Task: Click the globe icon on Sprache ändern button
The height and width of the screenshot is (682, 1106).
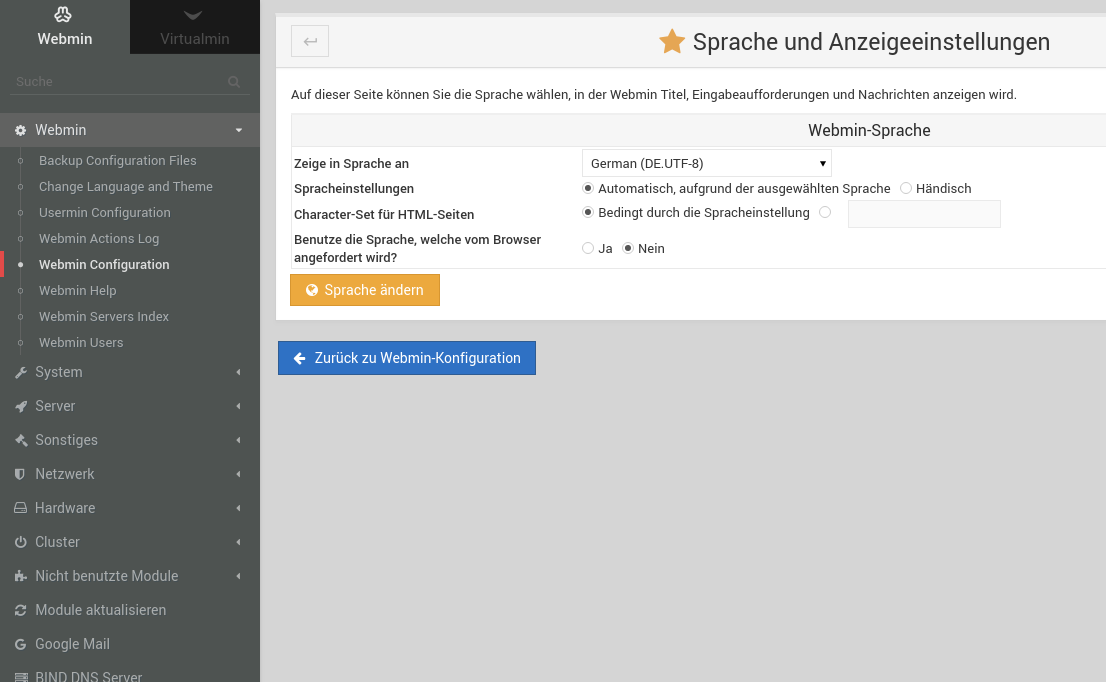Action: [310, 289]
